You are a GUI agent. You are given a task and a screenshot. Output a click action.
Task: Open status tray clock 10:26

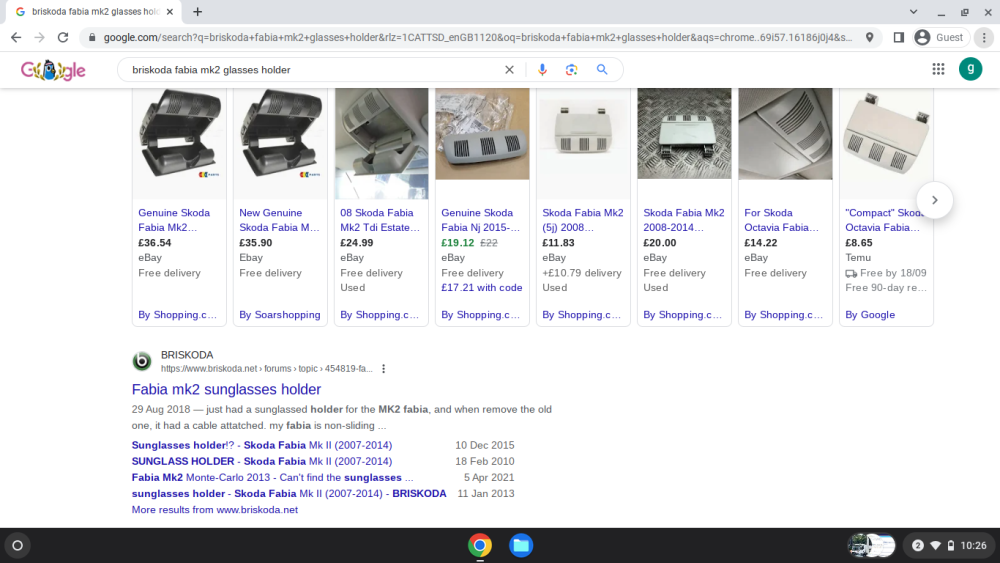[973, 545]
